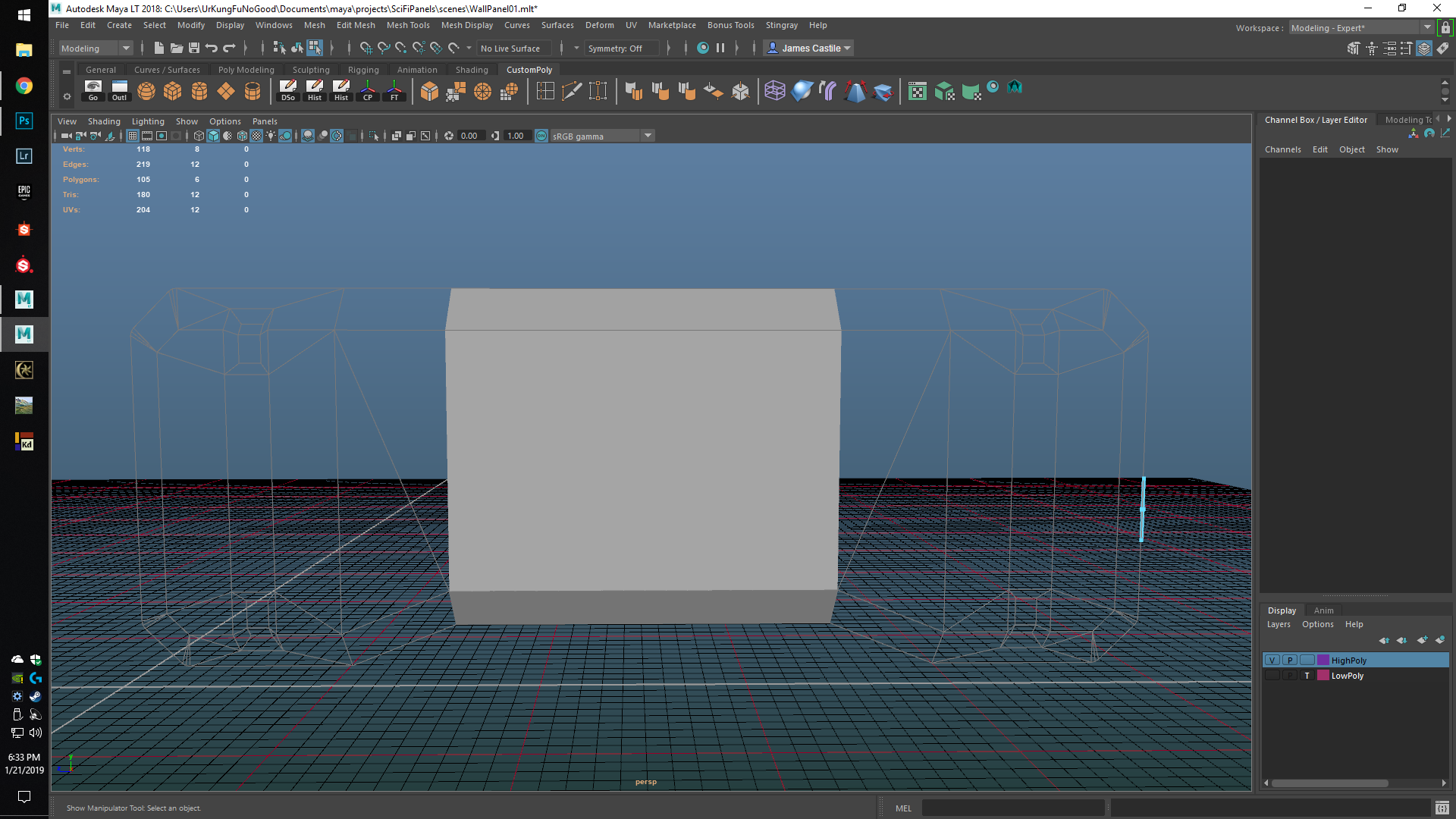Click the CP center pivot shelf icon
1456x819 pixels.
click(x=368, y=91)
